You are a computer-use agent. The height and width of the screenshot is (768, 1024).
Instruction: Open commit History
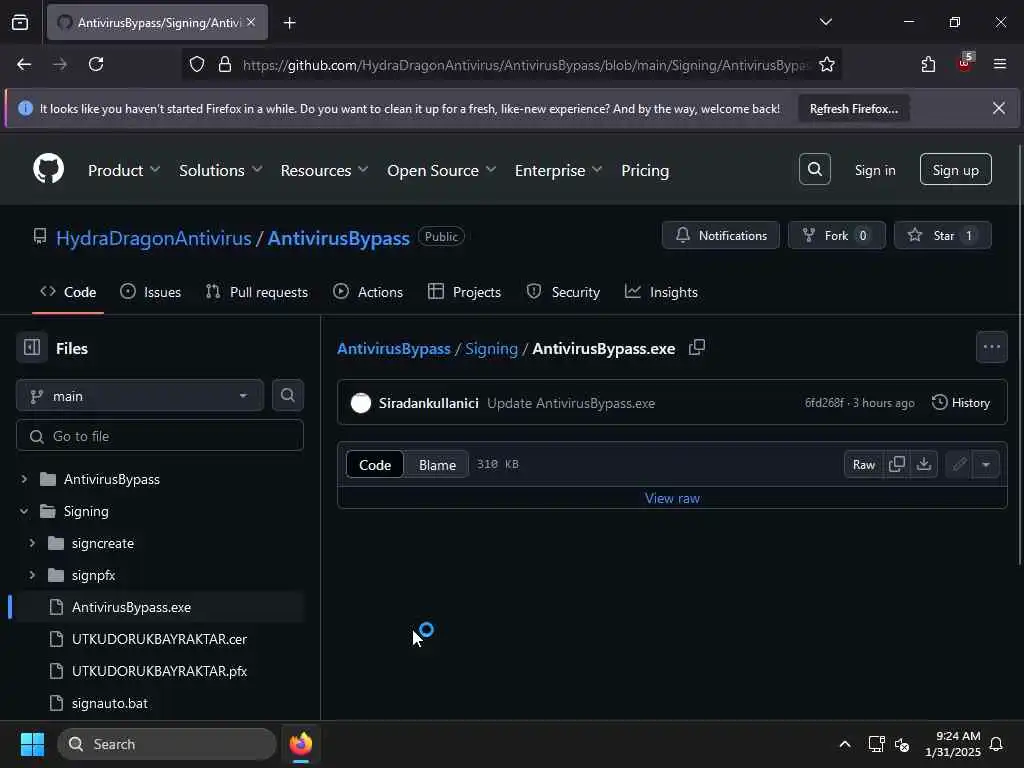pos(961,403)
